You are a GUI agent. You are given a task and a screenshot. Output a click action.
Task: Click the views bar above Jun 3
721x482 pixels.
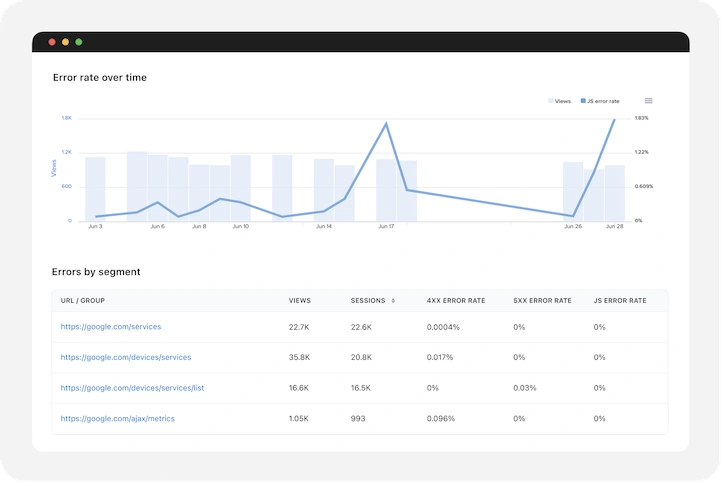point(95,188)
